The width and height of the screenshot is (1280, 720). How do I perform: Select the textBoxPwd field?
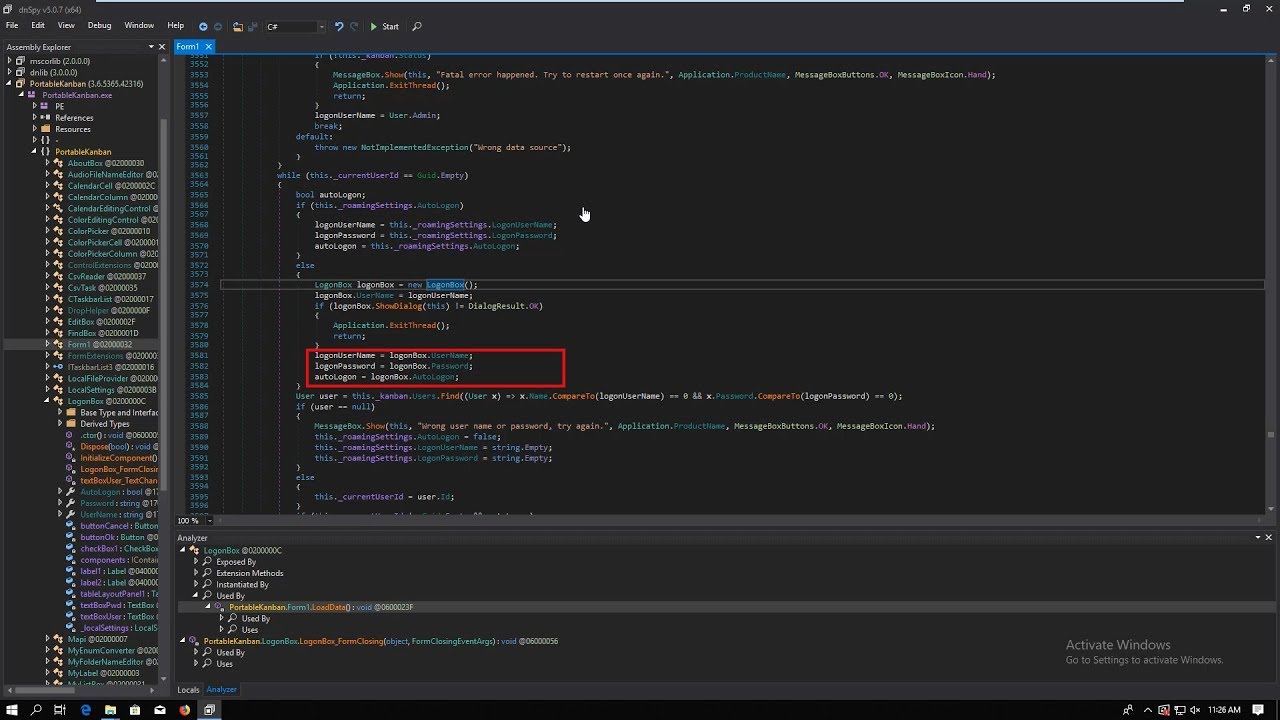pos(118,605)
